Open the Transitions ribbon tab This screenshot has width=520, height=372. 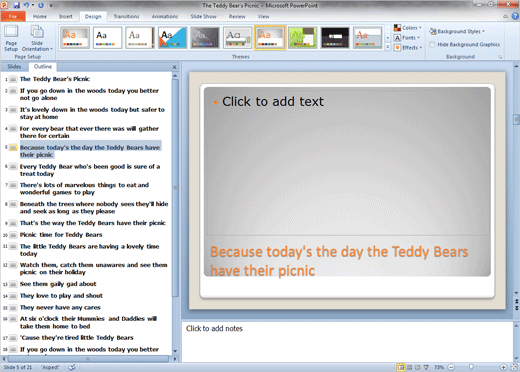tap(126, 16)
